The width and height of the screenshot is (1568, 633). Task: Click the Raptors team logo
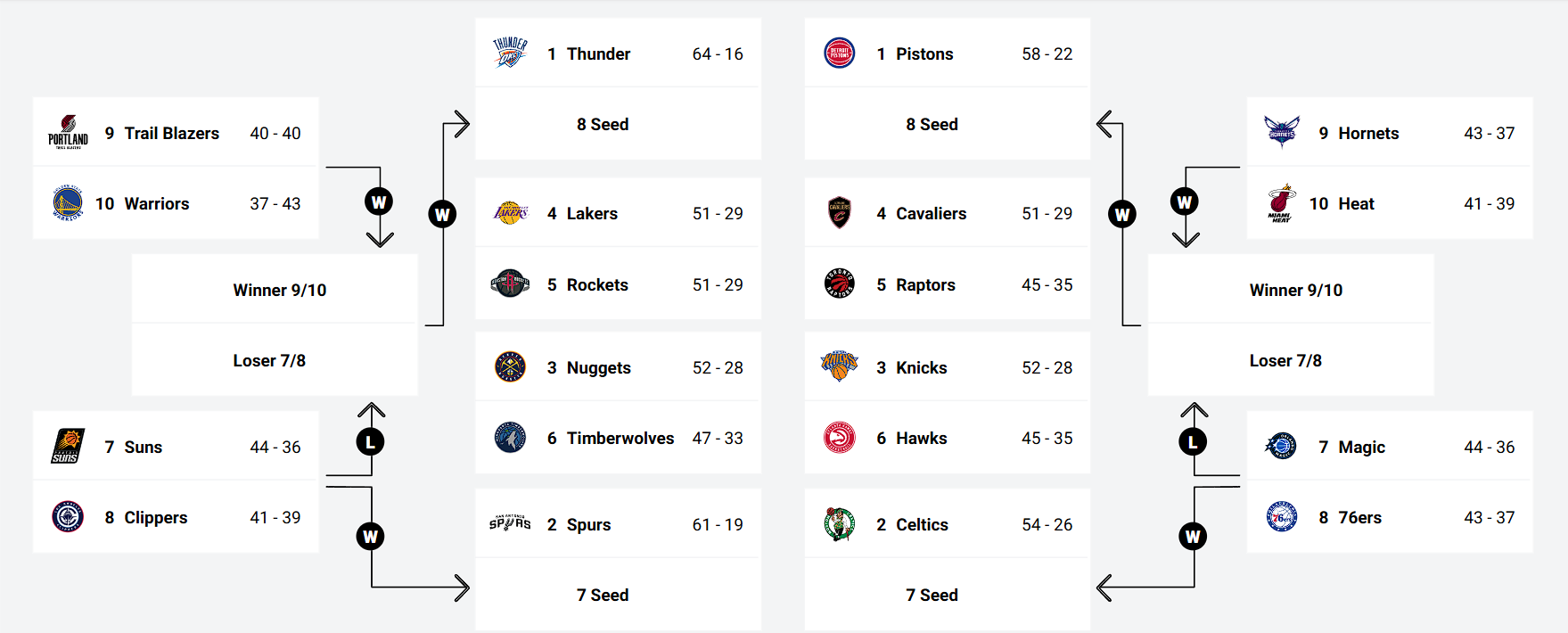point(839,284)
